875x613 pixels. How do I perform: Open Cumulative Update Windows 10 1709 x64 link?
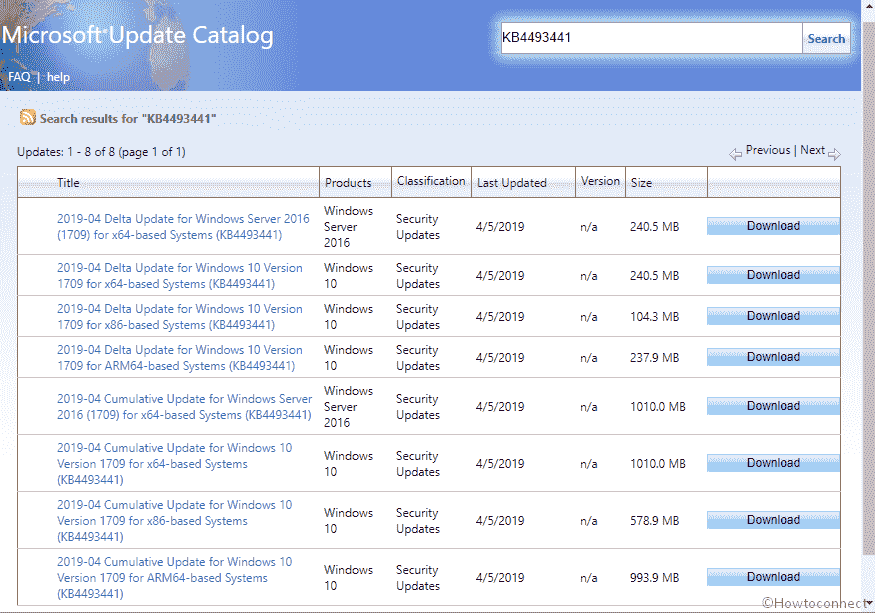(175, 463)
